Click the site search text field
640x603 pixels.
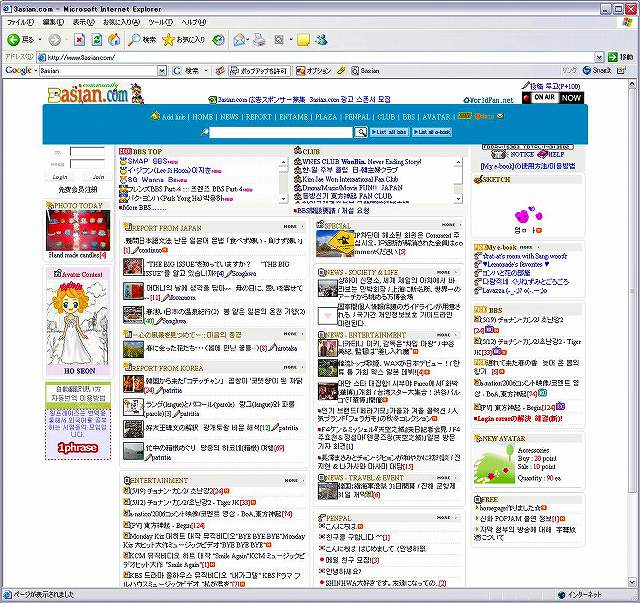click(x=281, y=132)
